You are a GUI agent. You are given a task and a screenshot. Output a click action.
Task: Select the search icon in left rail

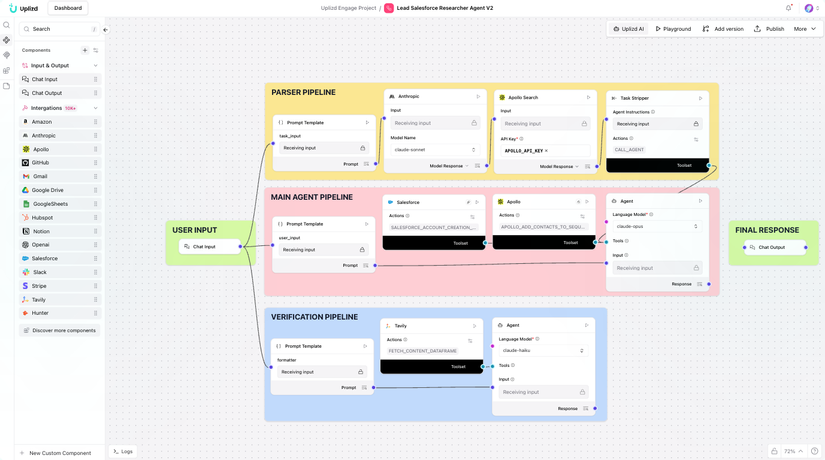pyautogui.click(x=6, y=25)
